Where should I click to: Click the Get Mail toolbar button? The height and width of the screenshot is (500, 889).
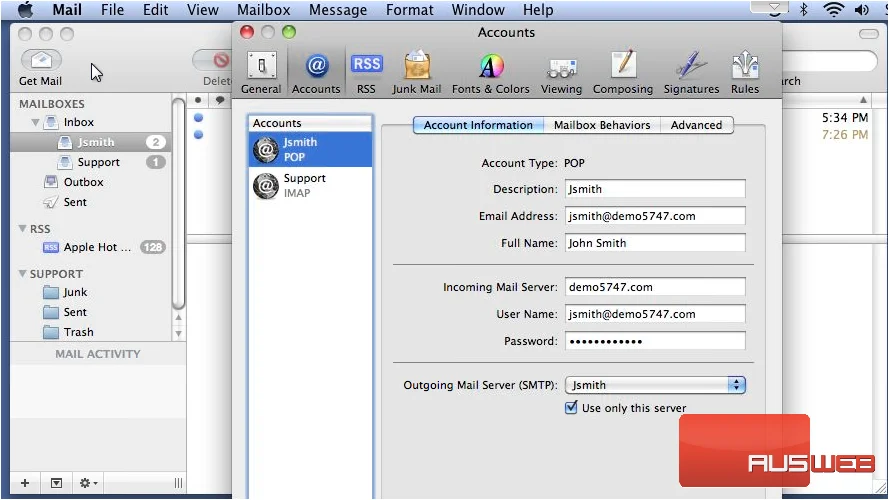pyautogui.click(x=41, y=68)
